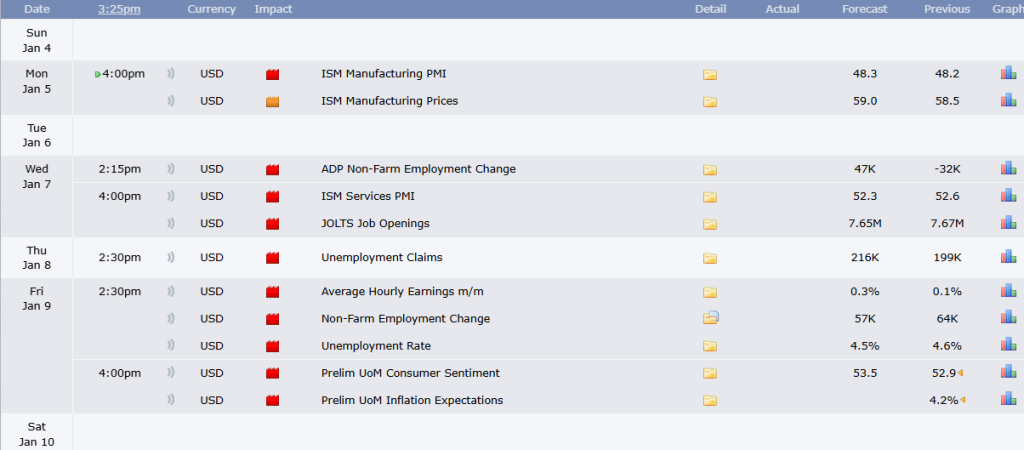Viewport: 1024px width, 450px height.
Task: Open the JOLTS Job Openings graph icon
Action: point(1008,223)
